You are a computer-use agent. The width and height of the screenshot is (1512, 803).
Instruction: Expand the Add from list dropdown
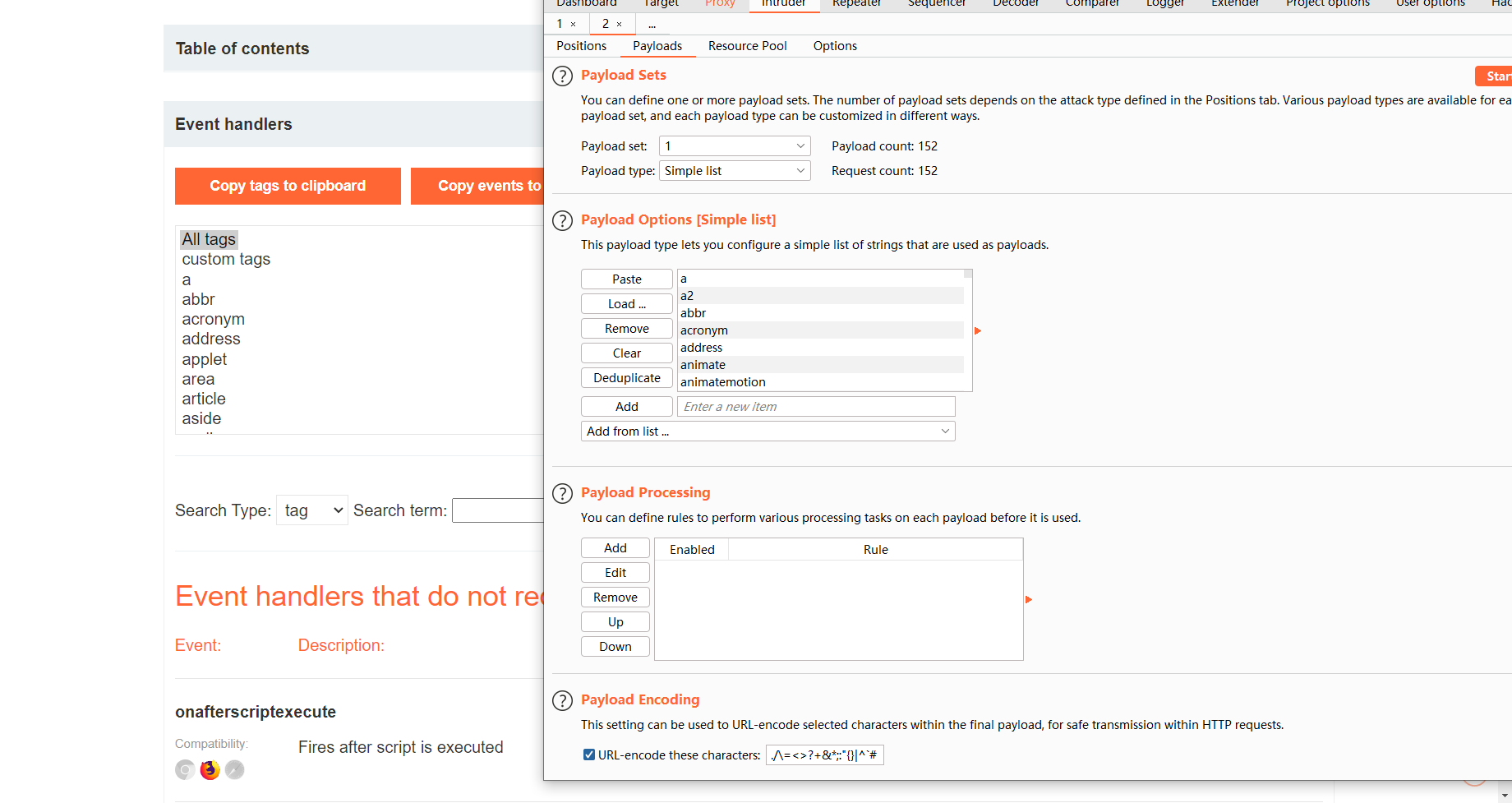[768, 431]
